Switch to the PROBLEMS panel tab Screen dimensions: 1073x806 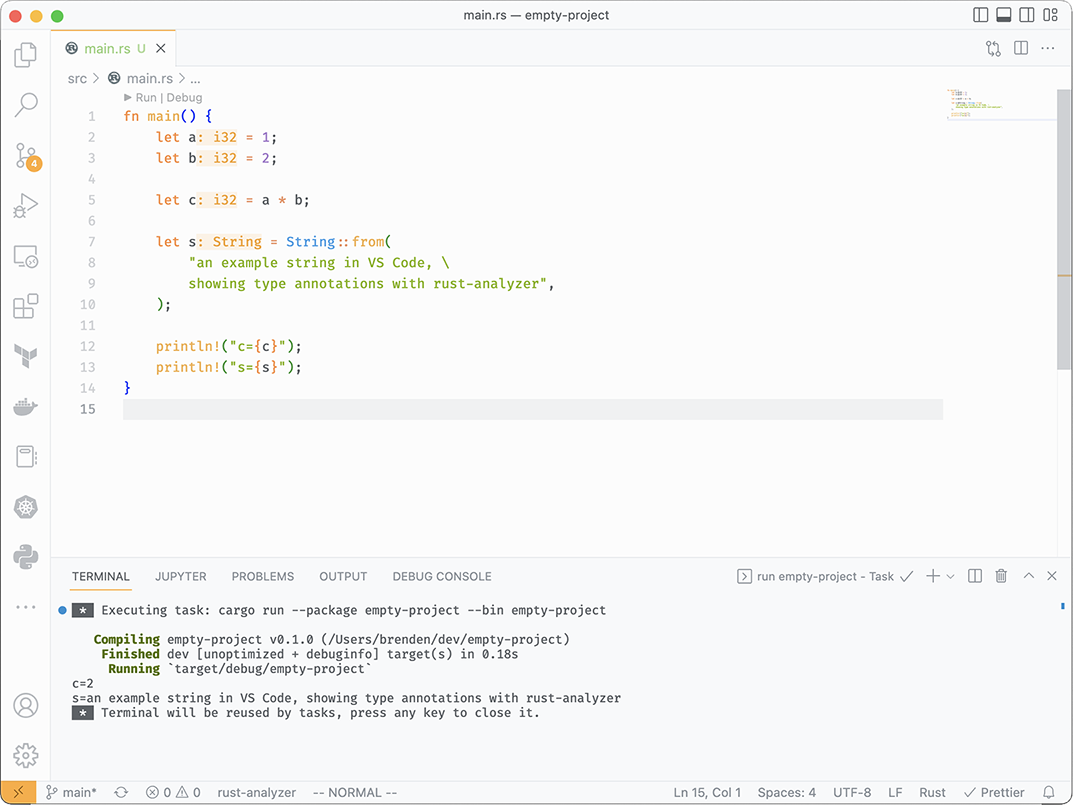[263, 577]
